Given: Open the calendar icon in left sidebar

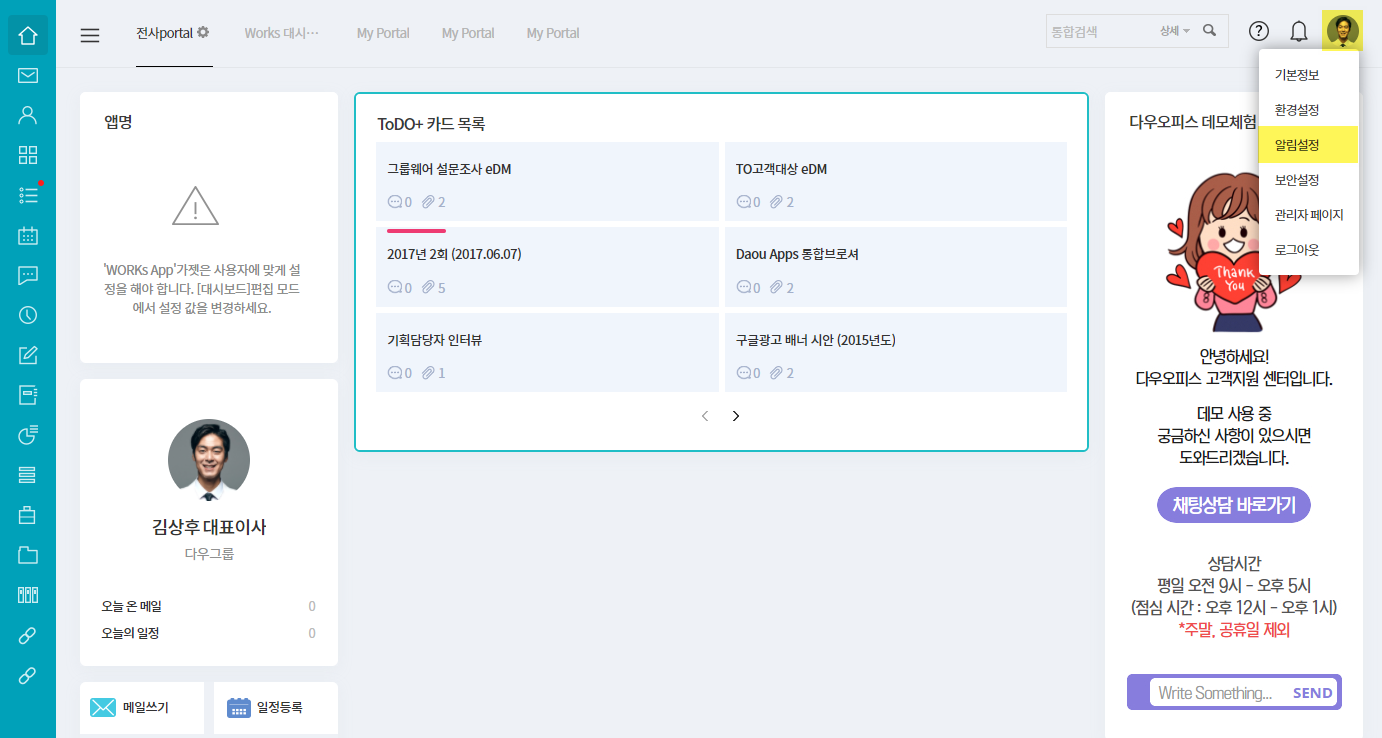Looking at the screenshot, I should pyautogui.click(x=28, y=236).
